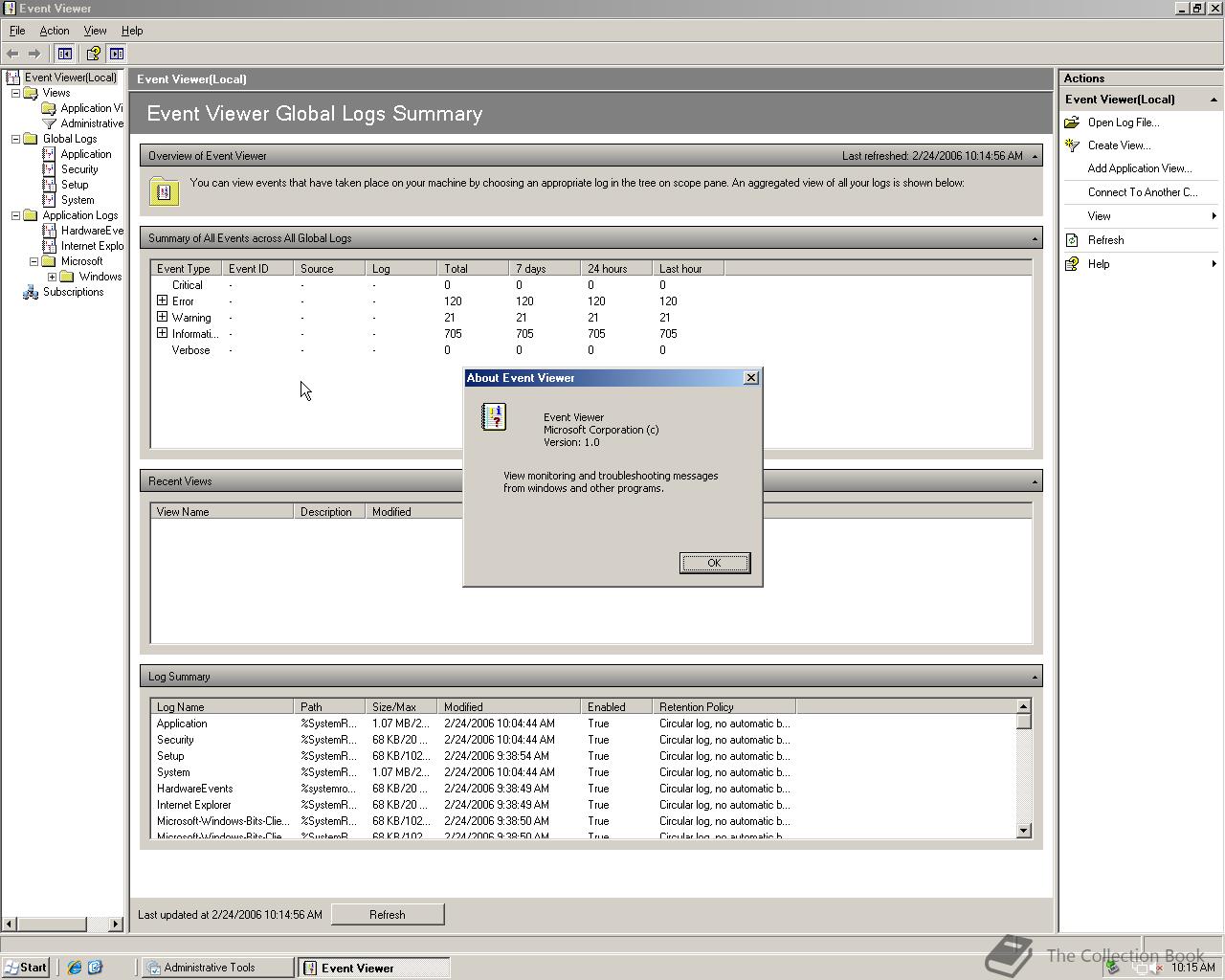
Task: Click Create View filter icon in Actions
Action: [1072, 145]
